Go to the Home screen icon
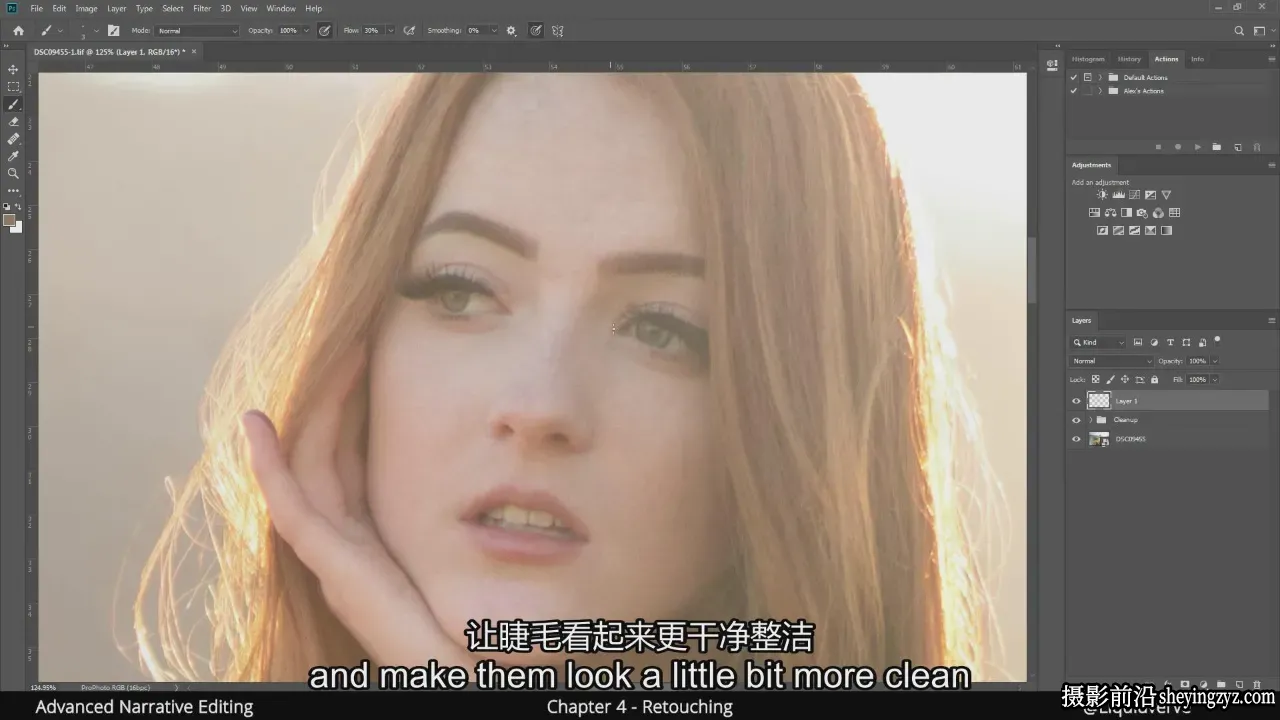Screen dimensions: 1280x720 (x=18, y=31)
